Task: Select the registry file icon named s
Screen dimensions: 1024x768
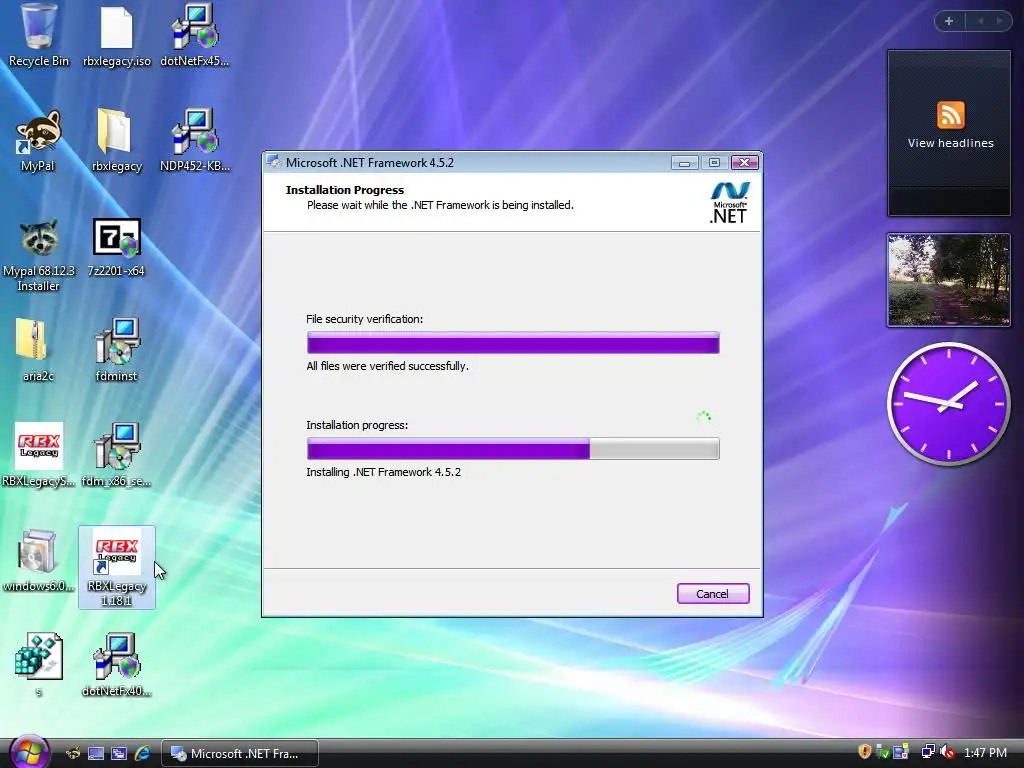Action: click(x=39, y=663)
